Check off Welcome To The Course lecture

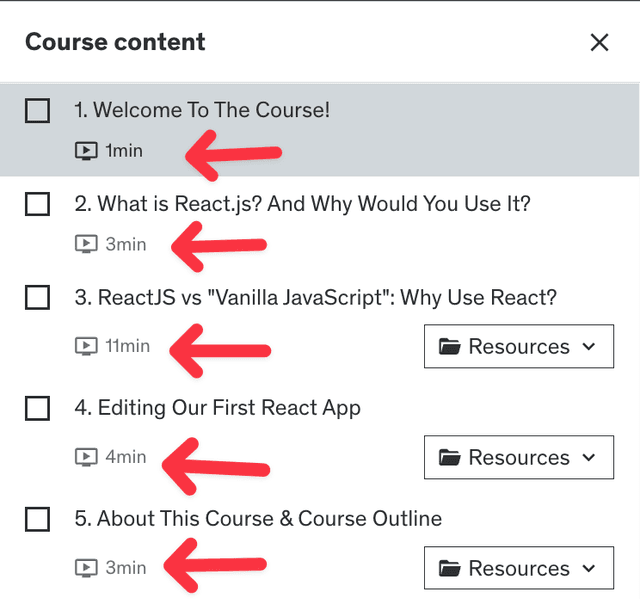click(37, 111)
